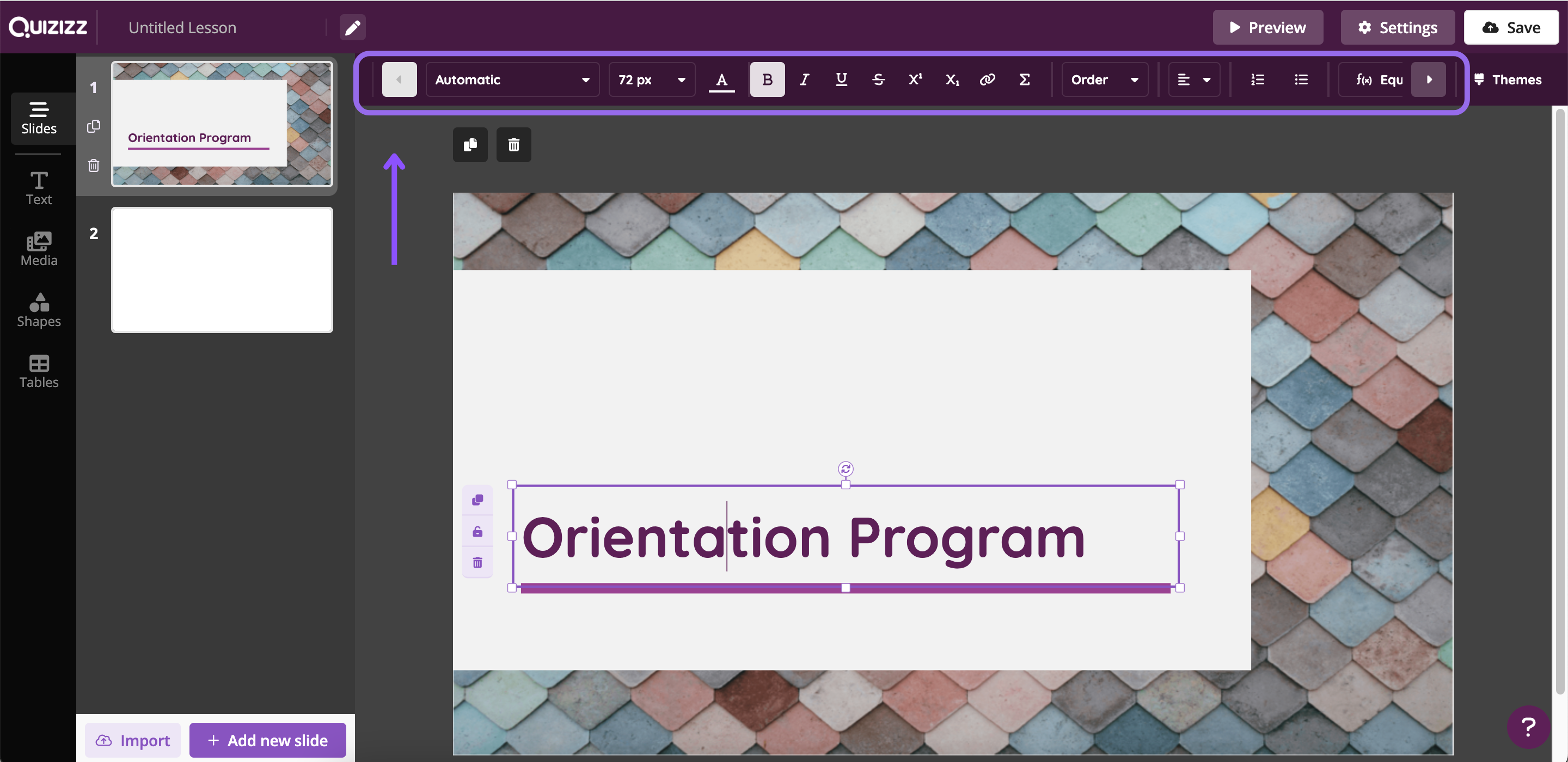Apply superscript formatting to text
1568x762 pixels.
pos(915,79)
